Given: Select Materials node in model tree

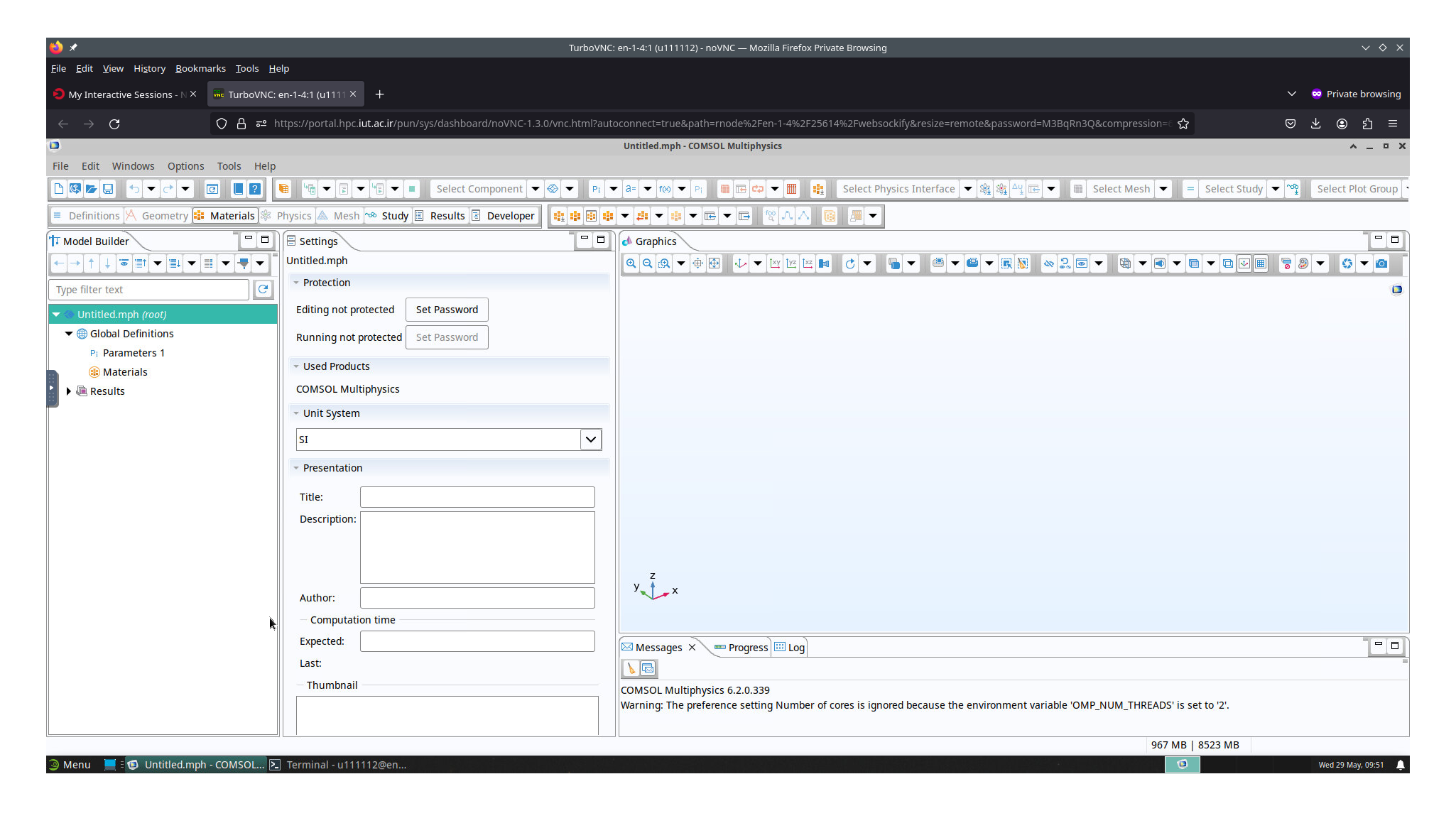Looking at the screenshot, I should pos(125,372).
